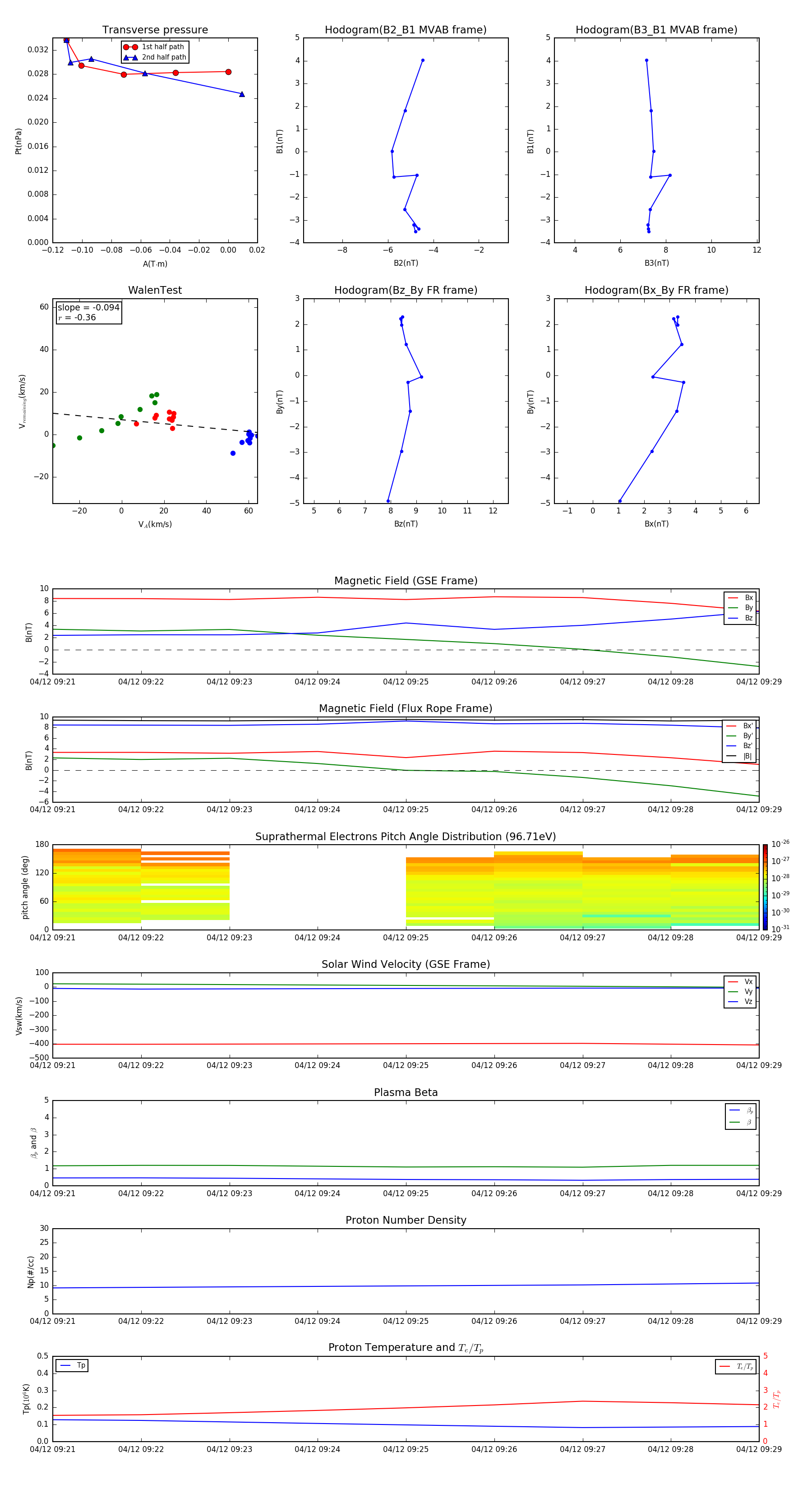Click the 'B2(nT)' x-axis label
The width and height of the screenshot is (812, 1489).
(x=406, y=263)
